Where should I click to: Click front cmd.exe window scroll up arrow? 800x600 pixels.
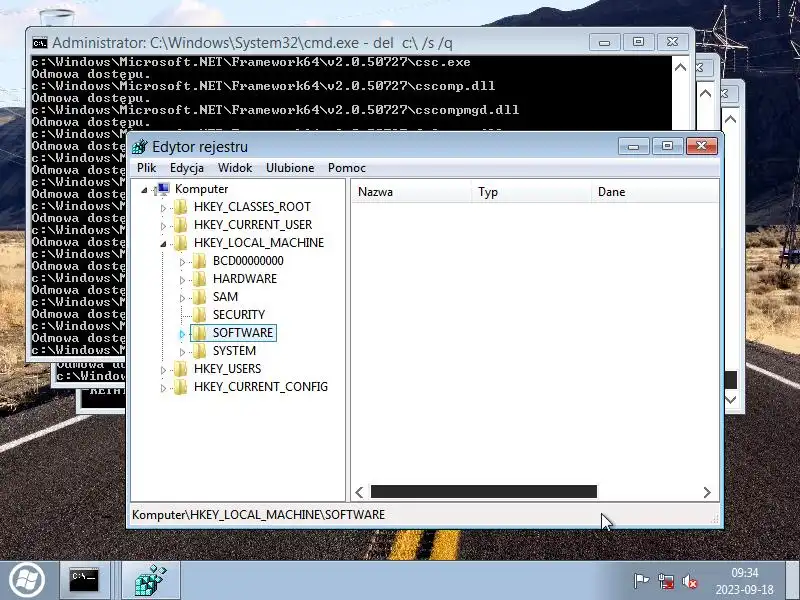(680, 67)
